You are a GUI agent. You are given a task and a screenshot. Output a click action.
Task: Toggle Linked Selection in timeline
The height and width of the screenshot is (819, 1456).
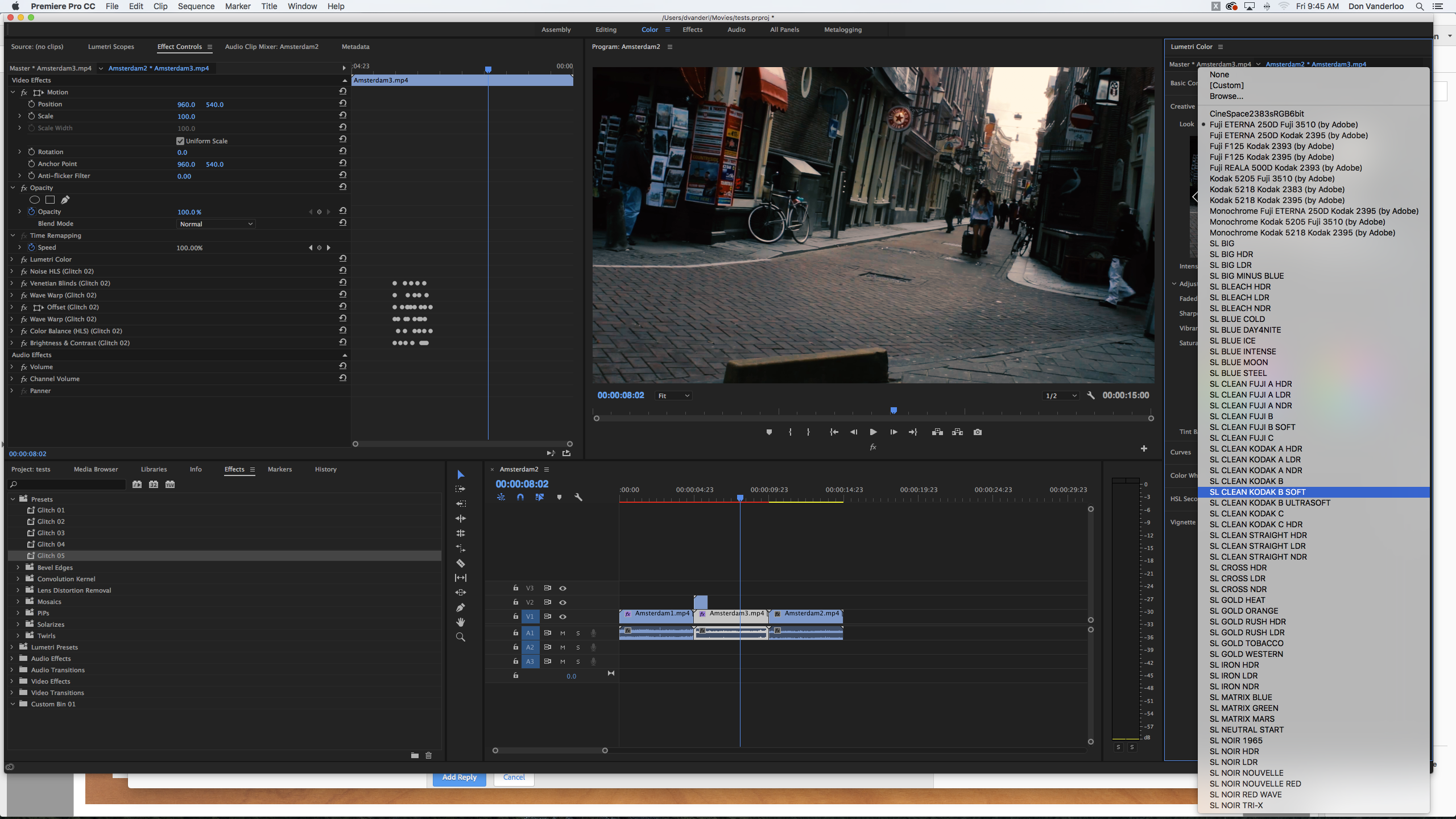pyautogui.click(x=539, y=497)
